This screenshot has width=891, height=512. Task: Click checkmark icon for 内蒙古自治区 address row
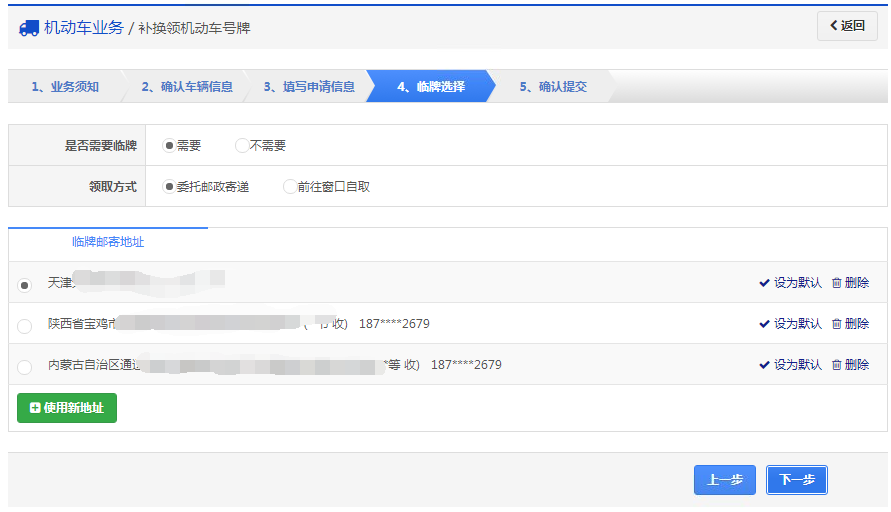point(764,365)
